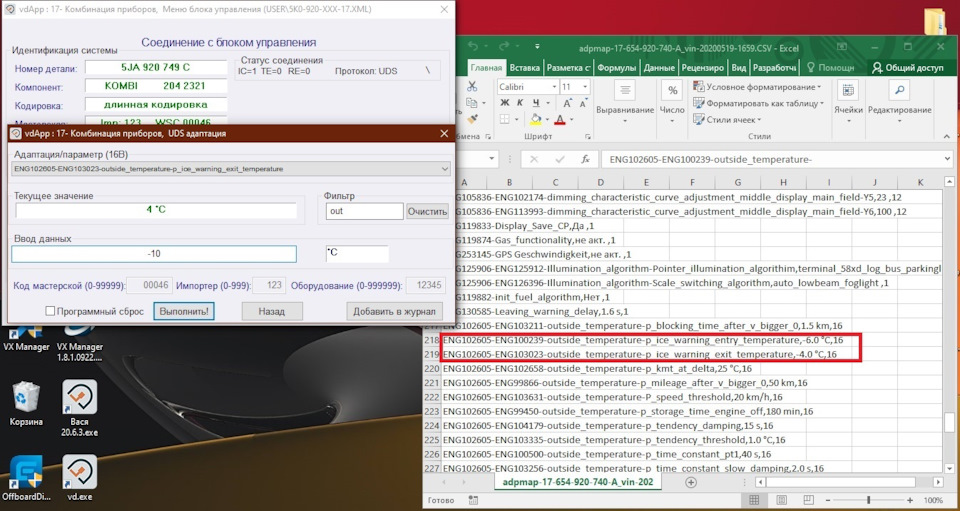This screenshot has height=511, width=960.
Task: Switch to the Формулы ribbon tab
Action: (x=617, y=68)
